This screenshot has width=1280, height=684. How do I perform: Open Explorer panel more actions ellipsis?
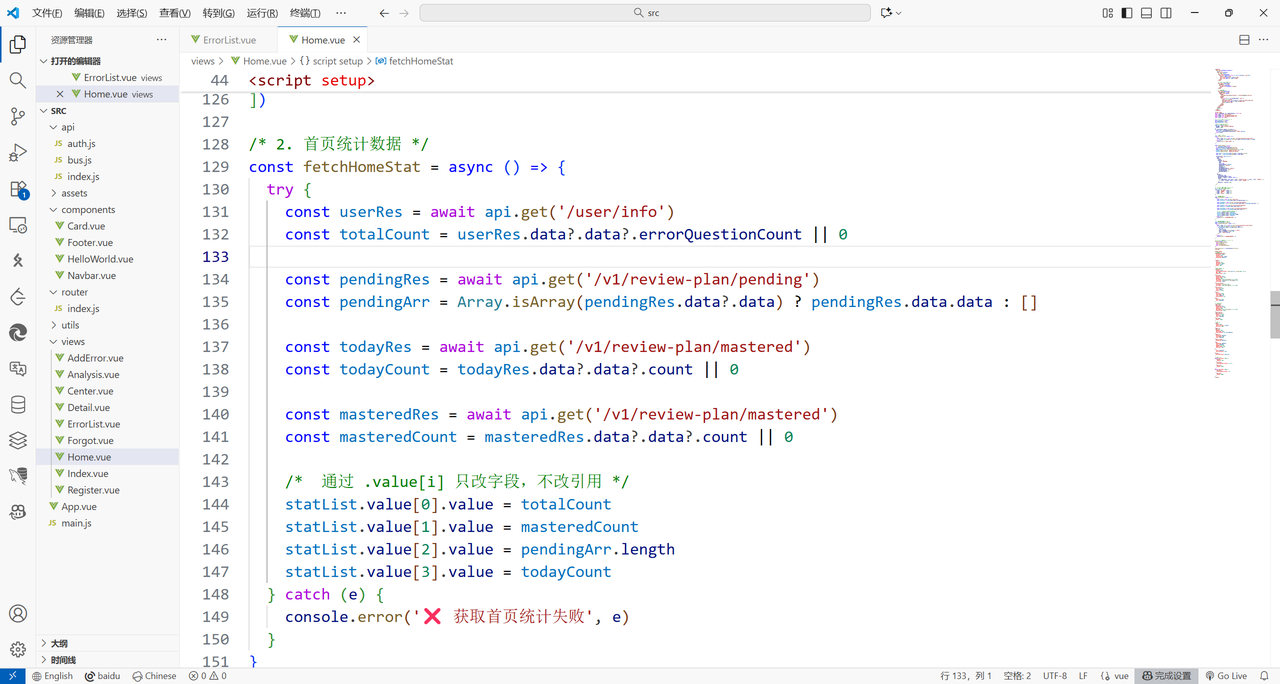[162, 40]
